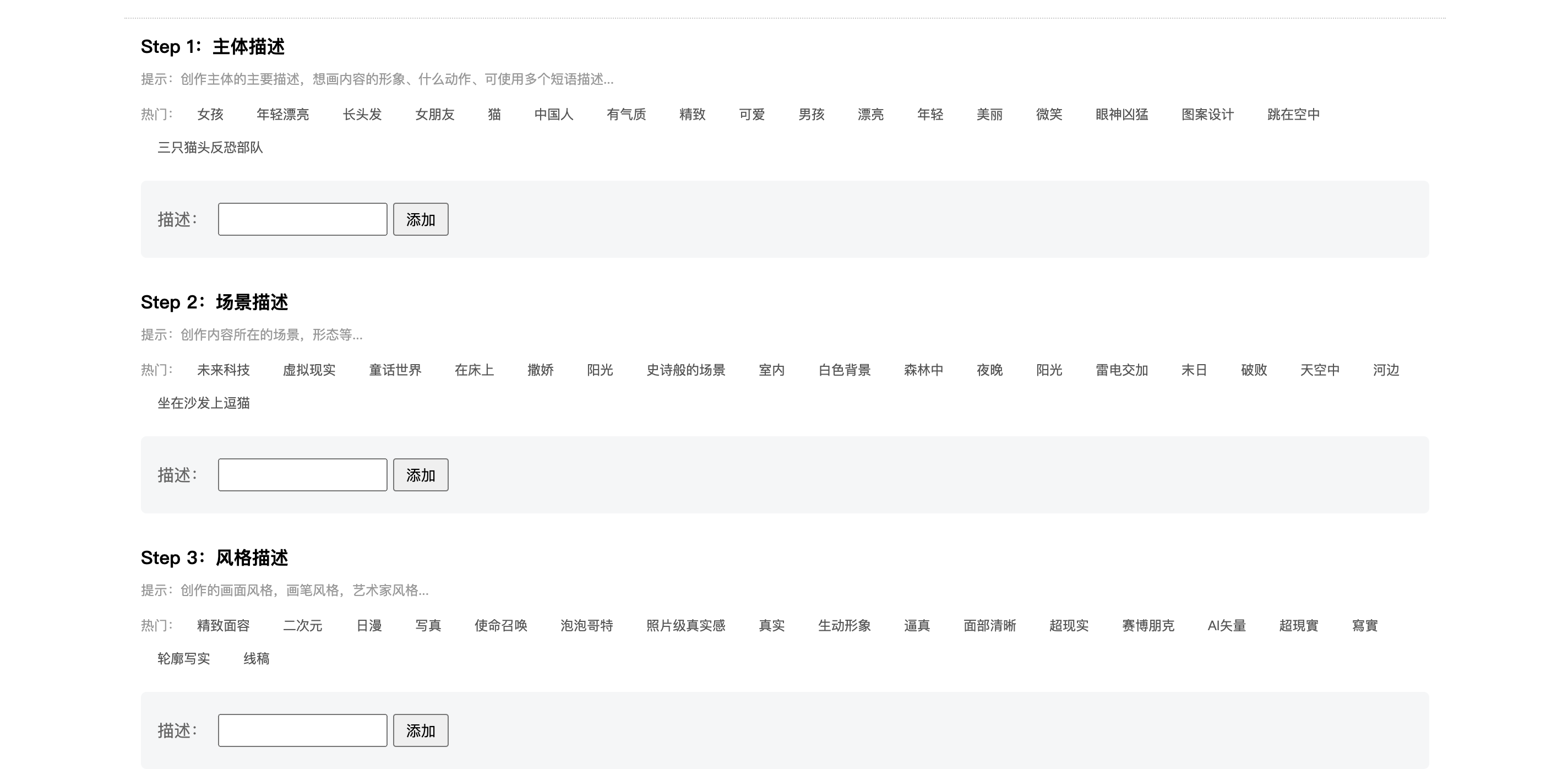
Task: Select the AI矢量 style tag
Action: (1226, 626)
